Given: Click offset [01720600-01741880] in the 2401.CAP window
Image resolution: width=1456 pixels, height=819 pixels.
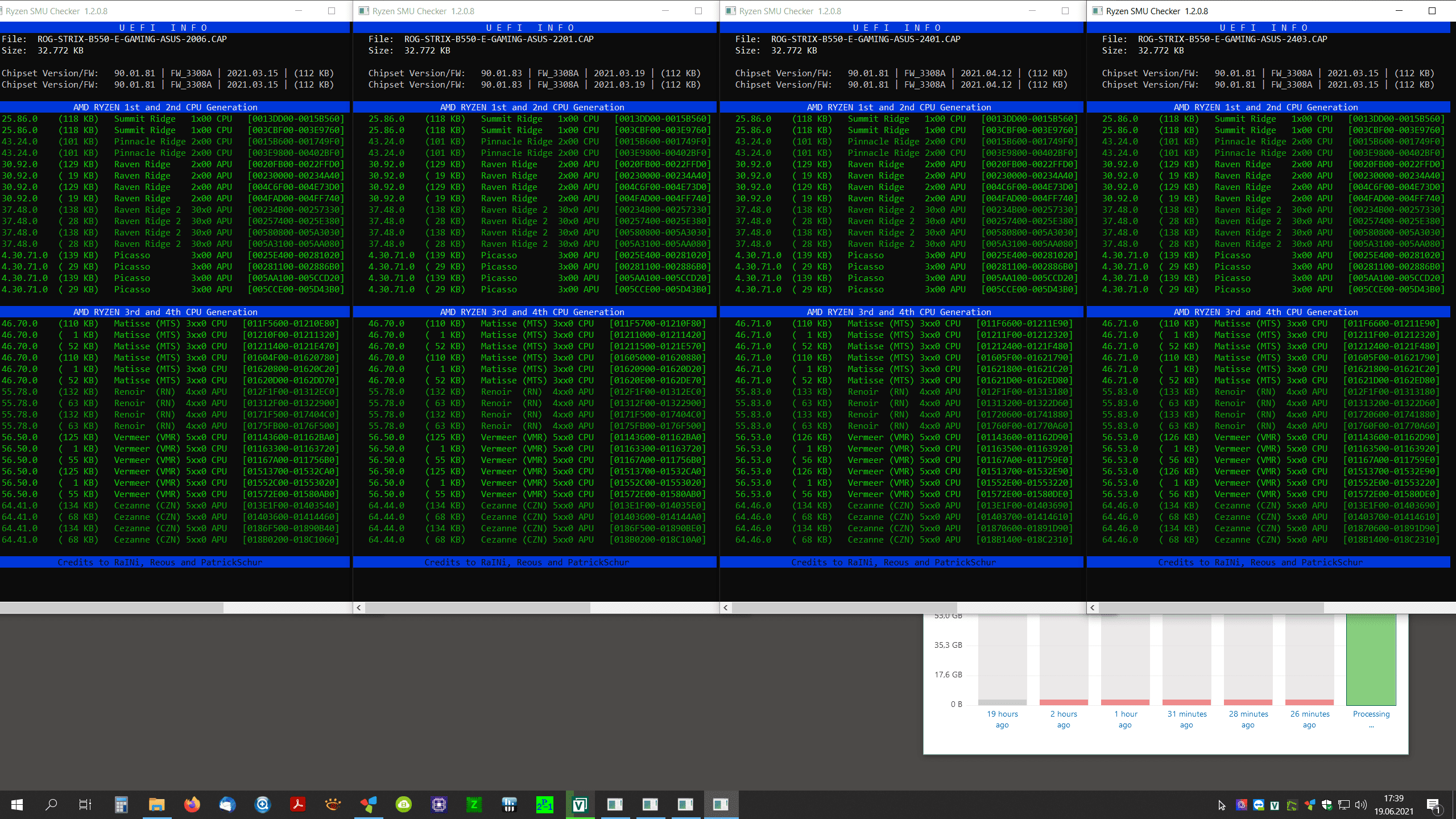Looking at the screenshot, I should click(x=1024, y=415).
